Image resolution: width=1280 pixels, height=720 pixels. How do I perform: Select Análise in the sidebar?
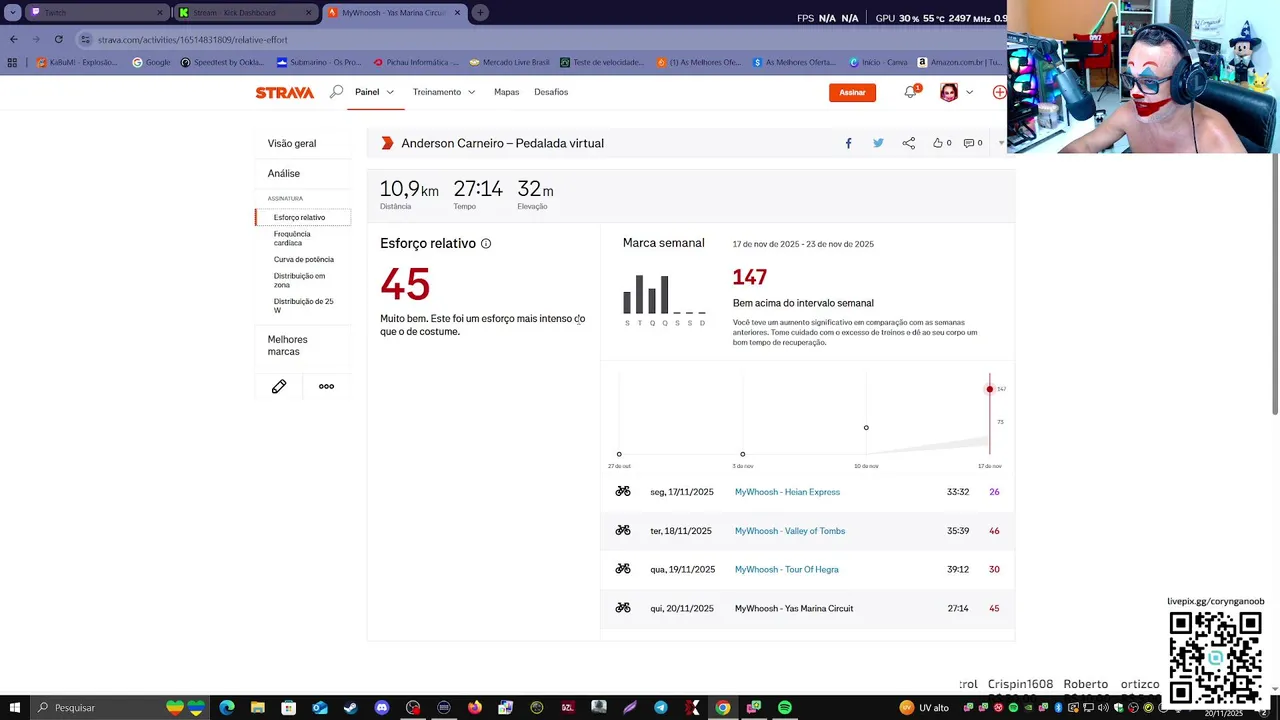point(284,173)
